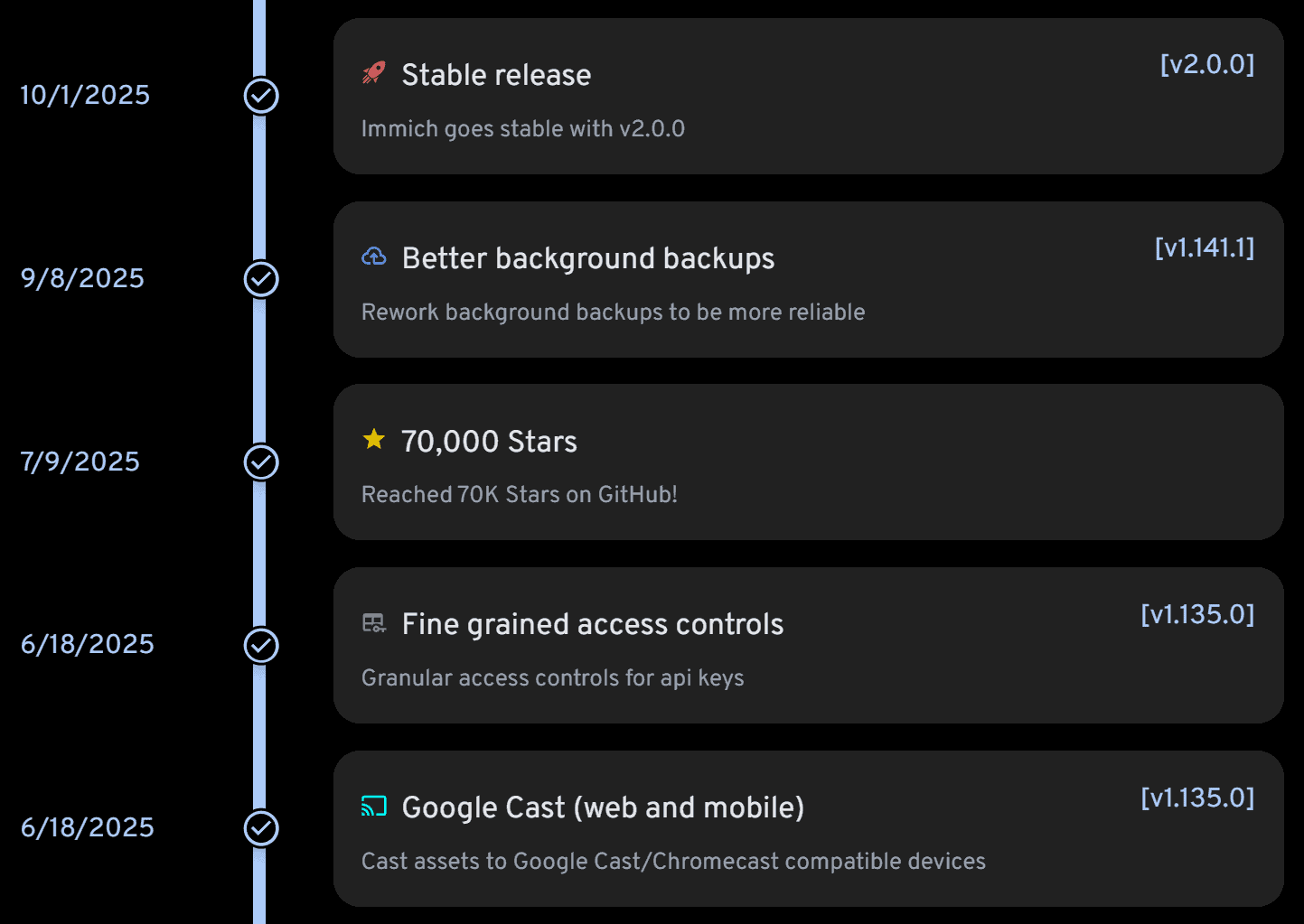
Task: Open the v1.135.0 link for access controls
Action: [1196, 614]
